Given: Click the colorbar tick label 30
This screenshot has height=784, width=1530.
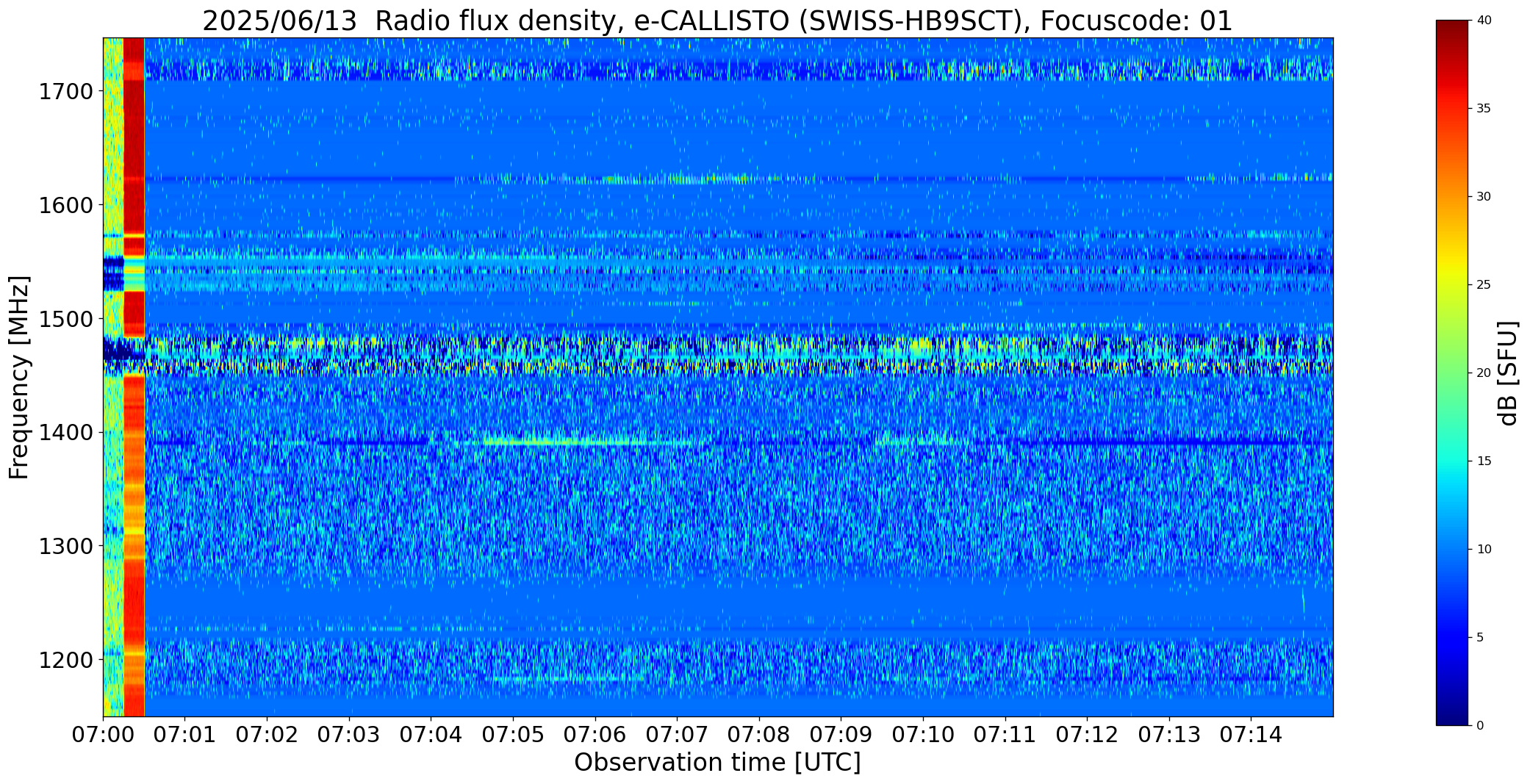Looking at the screenshot, I should 1483,196.
